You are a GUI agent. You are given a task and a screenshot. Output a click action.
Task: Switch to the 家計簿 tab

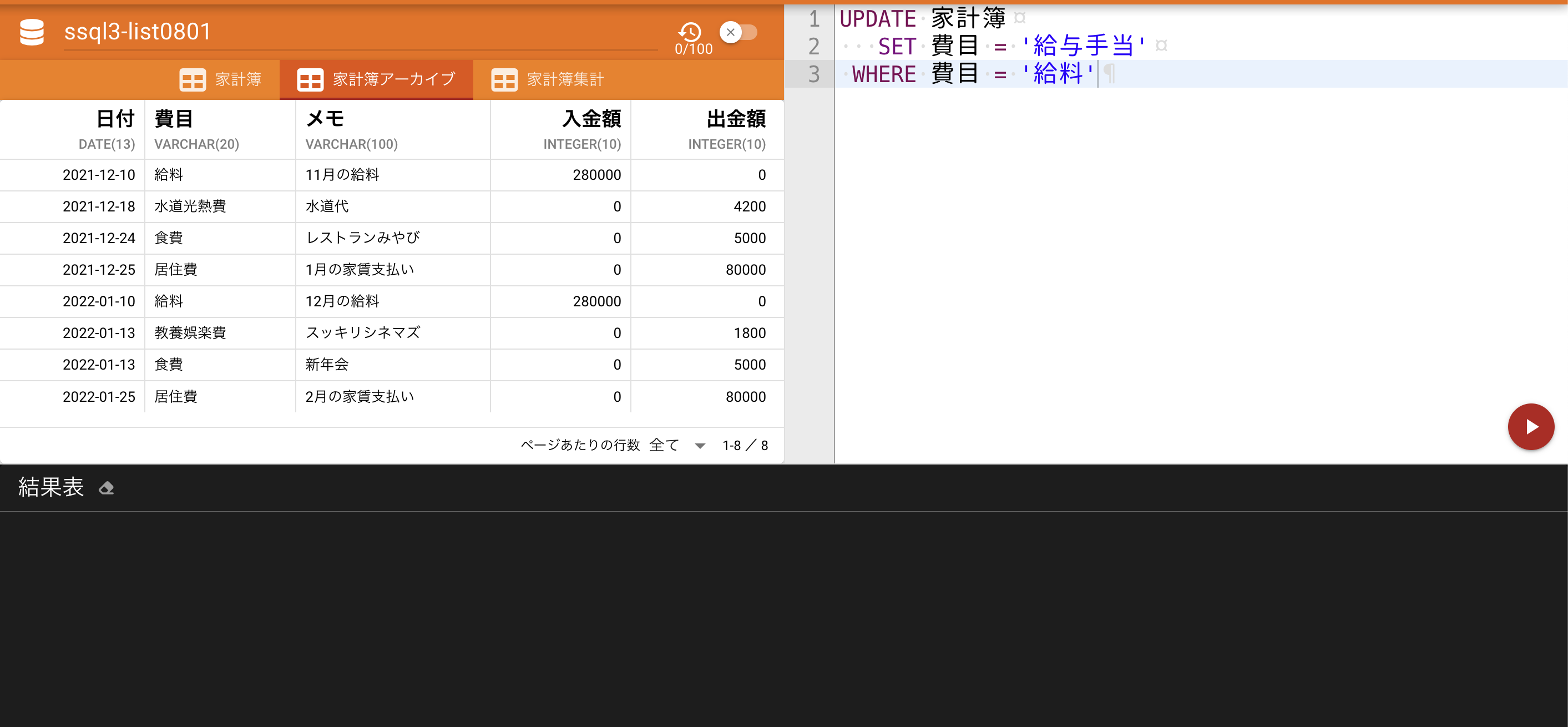pyautogui.click(x=237, y=79)
